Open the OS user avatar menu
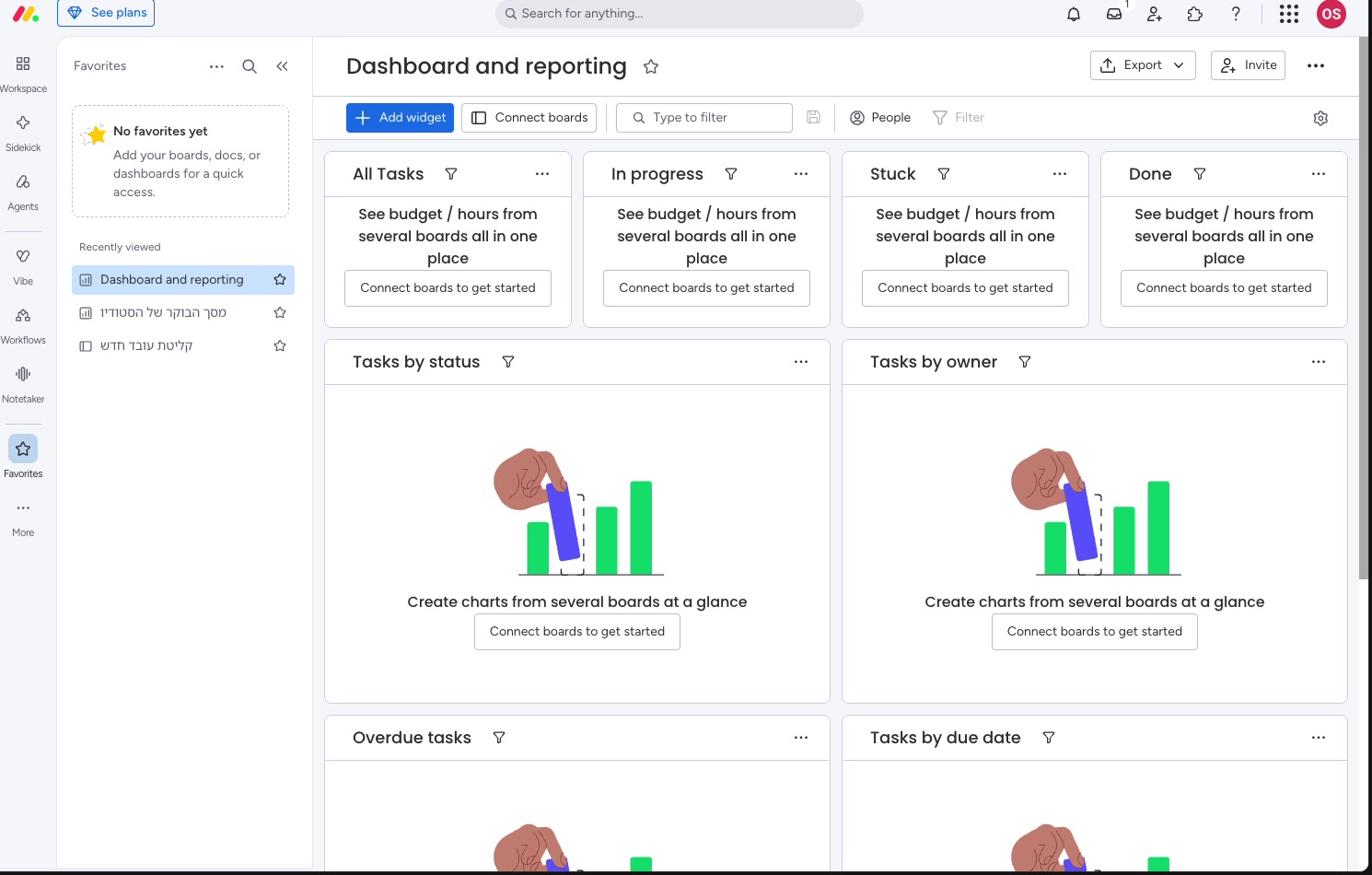This screenshot has width=1372, height=875. (1331, 14)
